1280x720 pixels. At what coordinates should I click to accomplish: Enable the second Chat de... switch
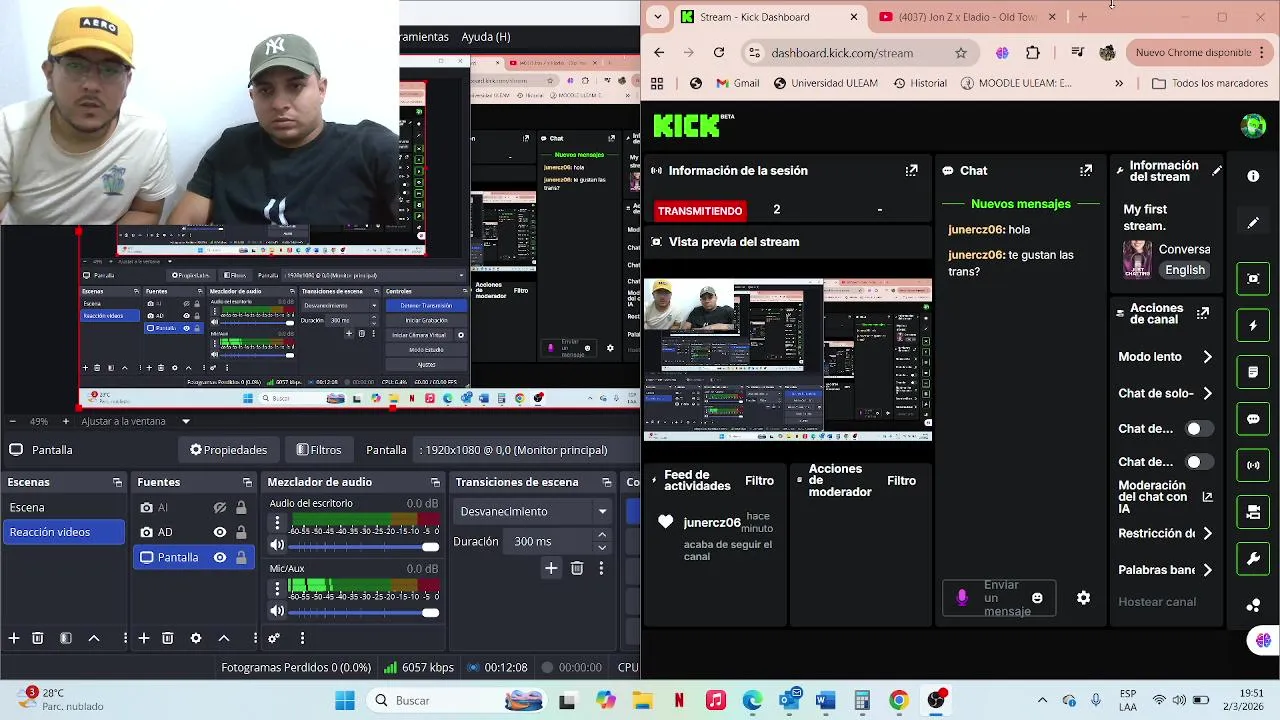(1198, 462)
